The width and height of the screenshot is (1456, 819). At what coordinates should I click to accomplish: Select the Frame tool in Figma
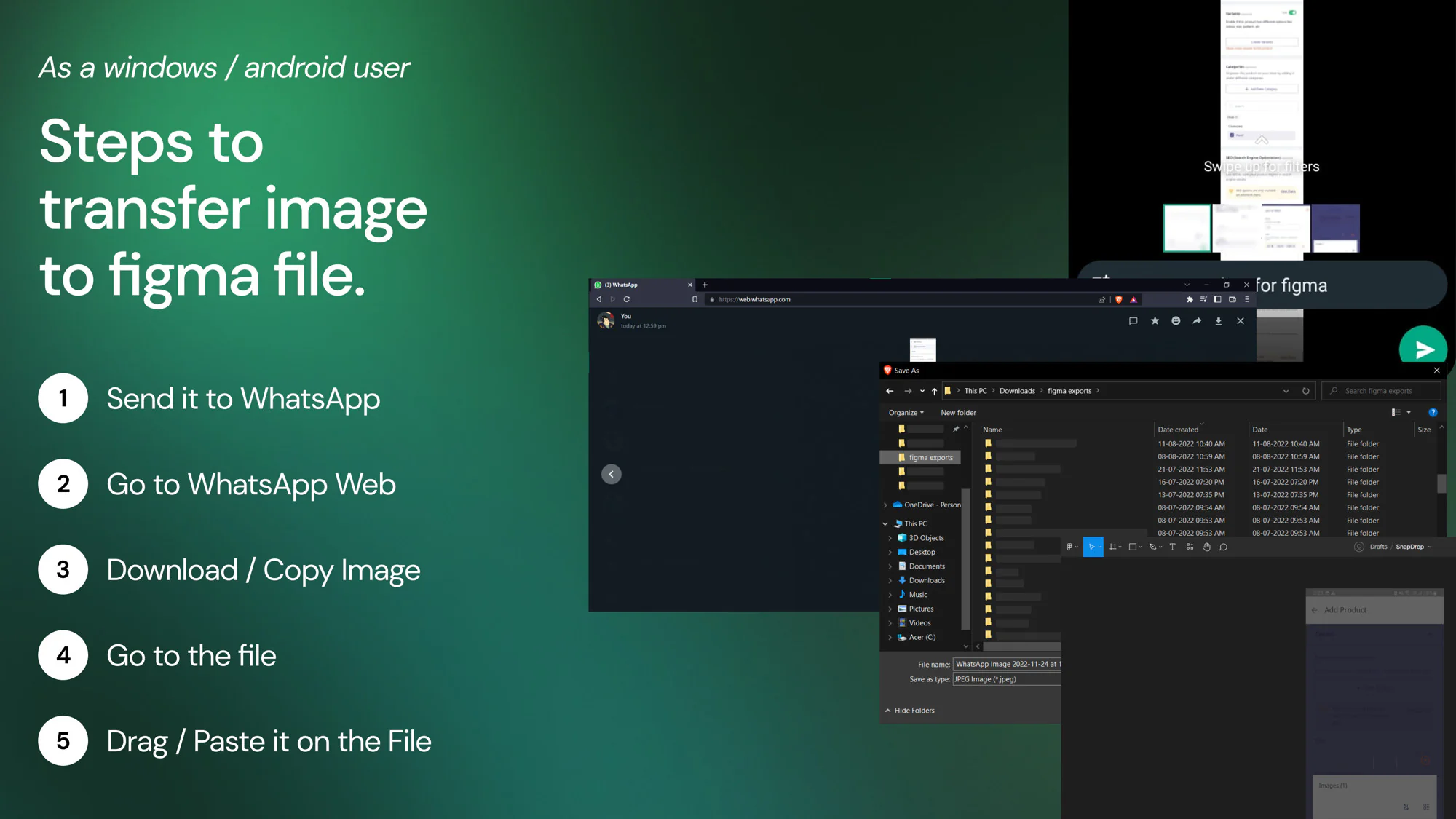tap(1114, 547)
